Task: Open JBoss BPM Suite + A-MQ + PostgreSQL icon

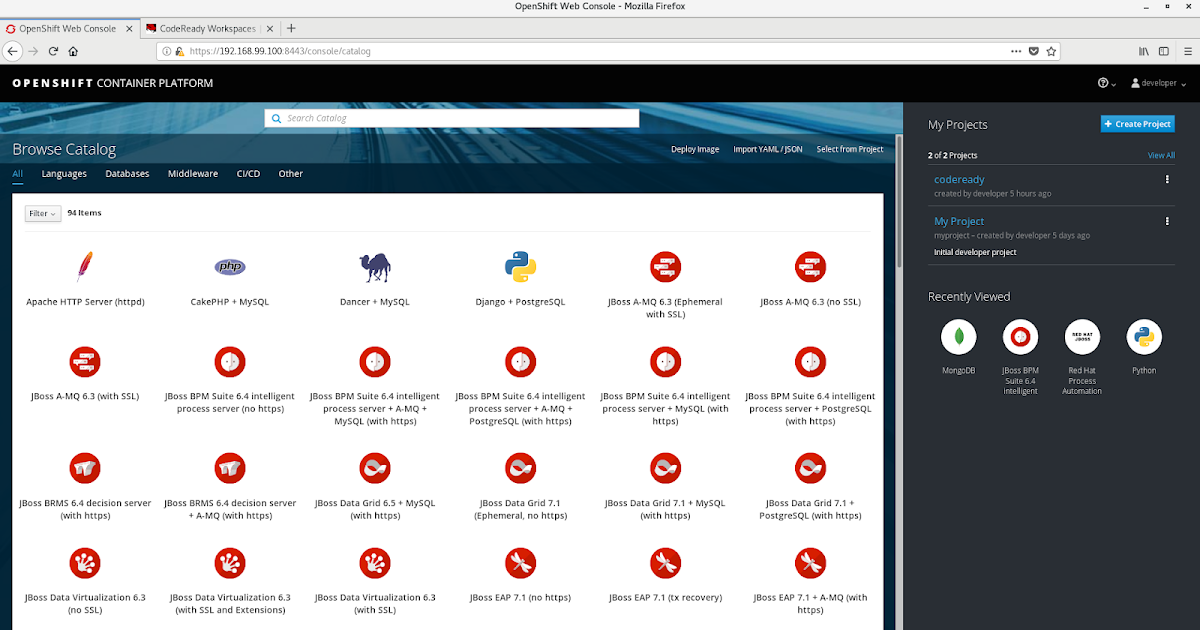Action: [520, 362]
